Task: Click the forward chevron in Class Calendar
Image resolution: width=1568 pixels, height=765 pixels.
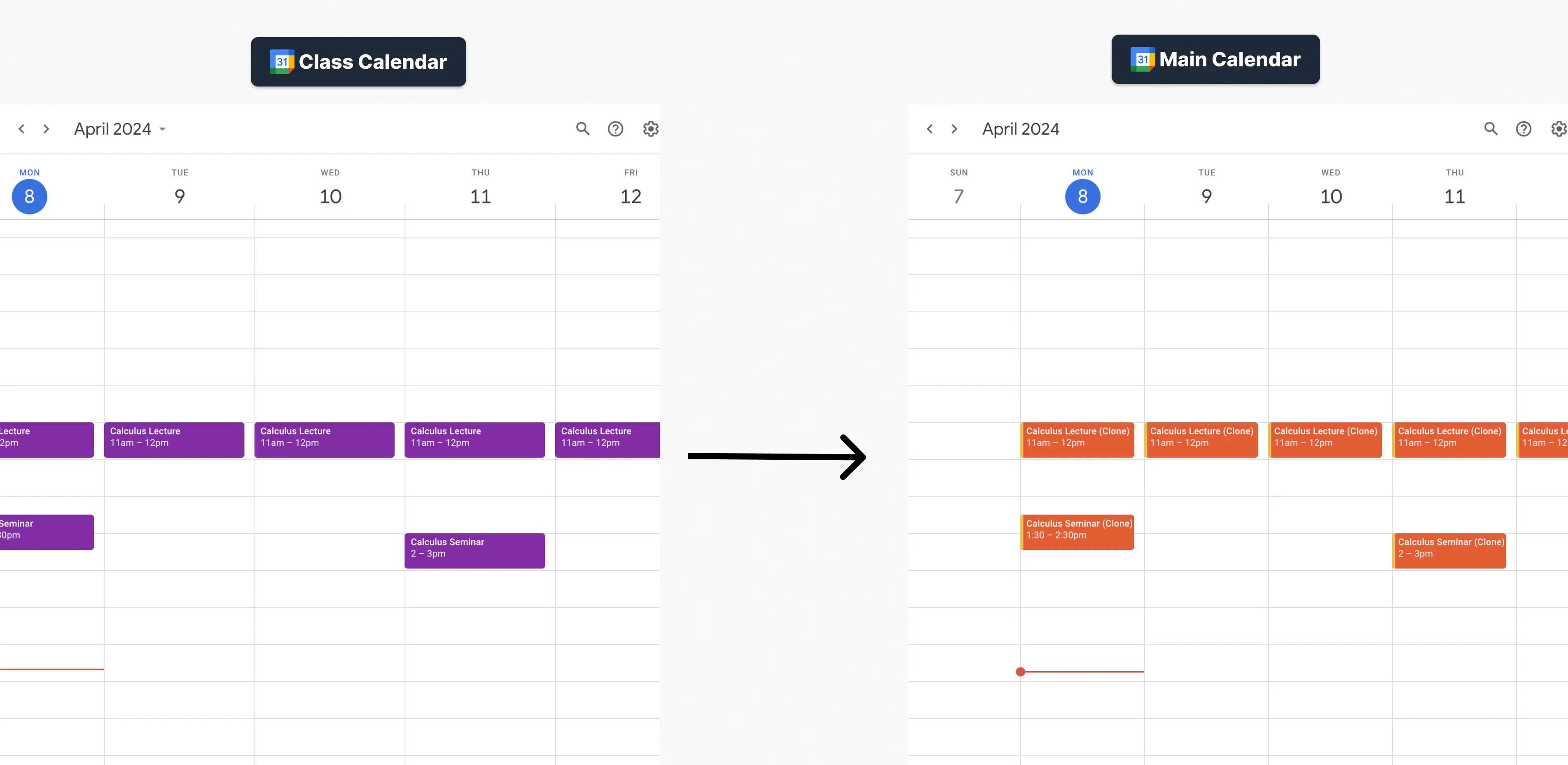Action: click(x=46, y=129)
